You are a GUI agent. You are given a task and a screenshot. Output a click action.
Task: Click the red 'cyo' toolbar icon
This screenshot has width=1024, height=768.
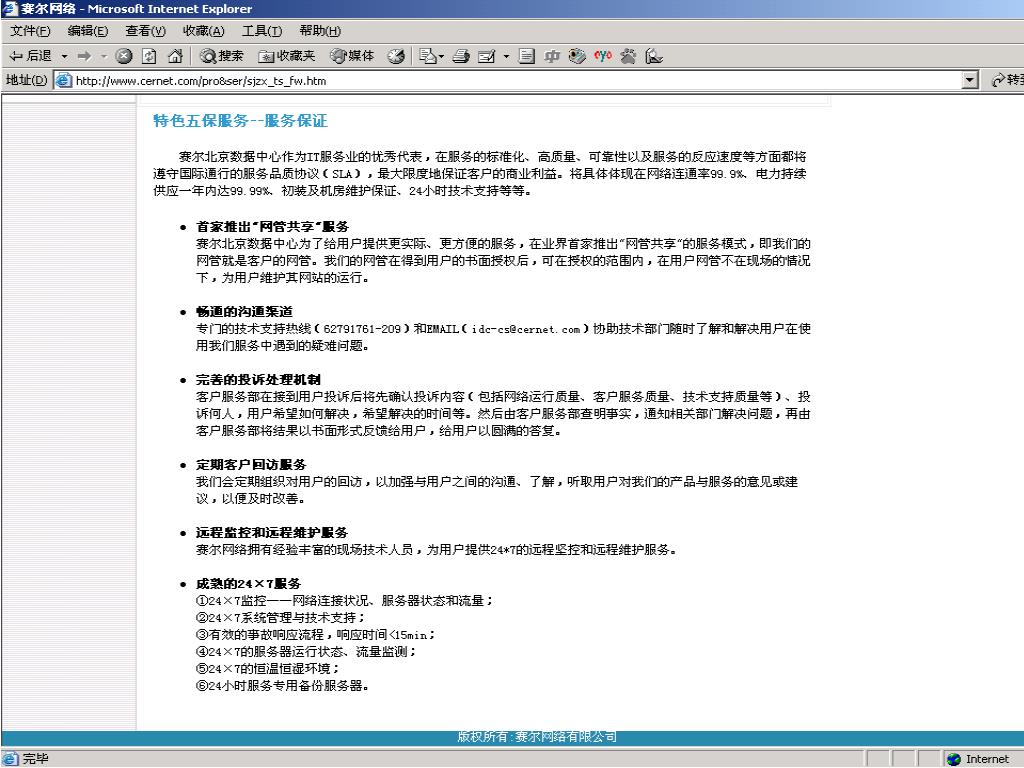(602, 56)
